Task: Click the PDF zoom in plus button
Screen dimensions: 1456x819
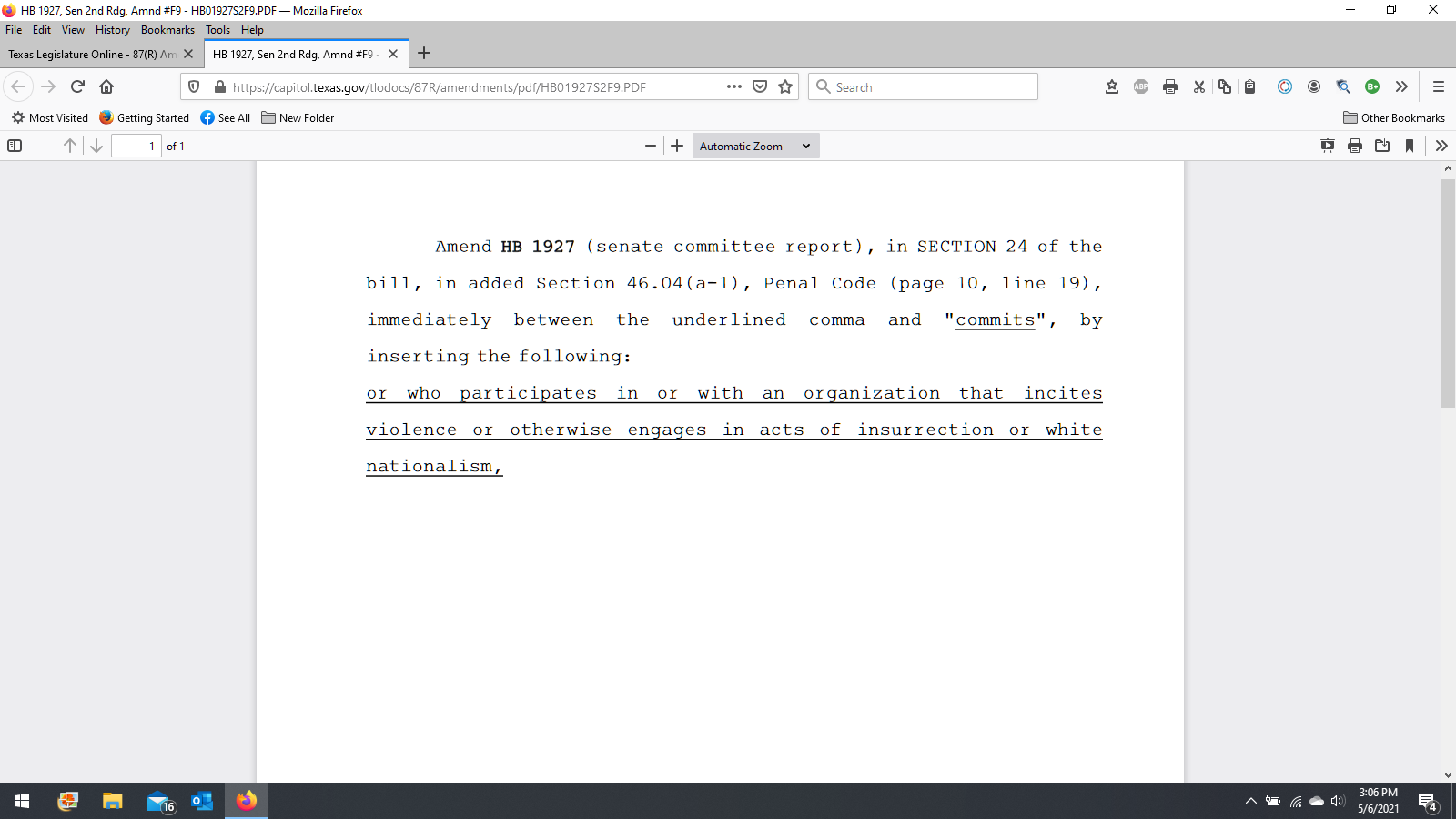Action: point(677,146)
